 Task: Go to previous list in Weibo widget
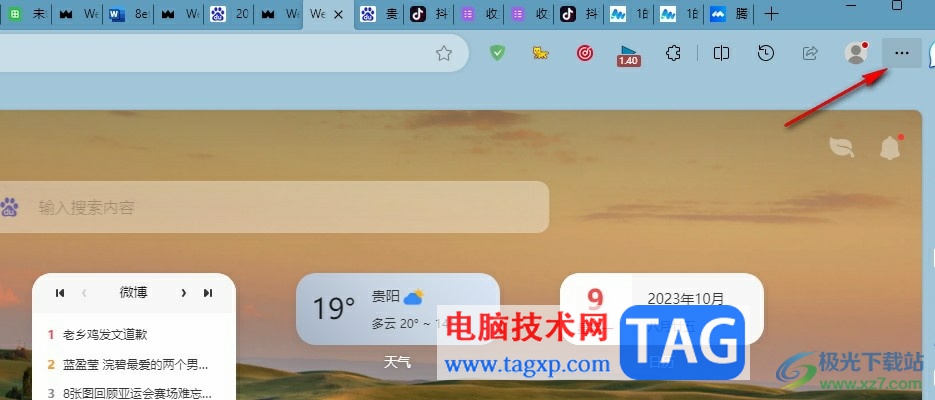coord(84,293)
